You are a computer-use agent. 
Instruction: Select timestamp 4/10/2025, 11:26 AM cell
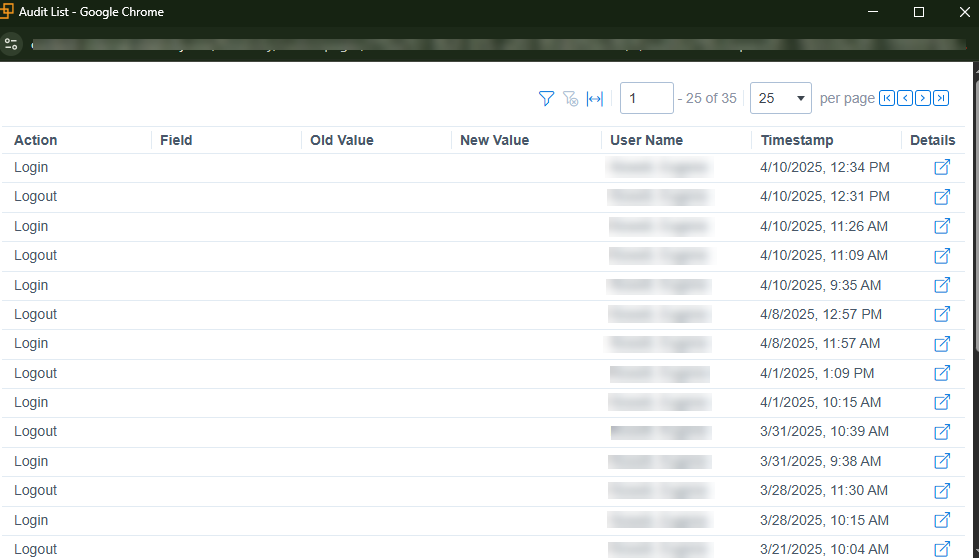point(824,226)
